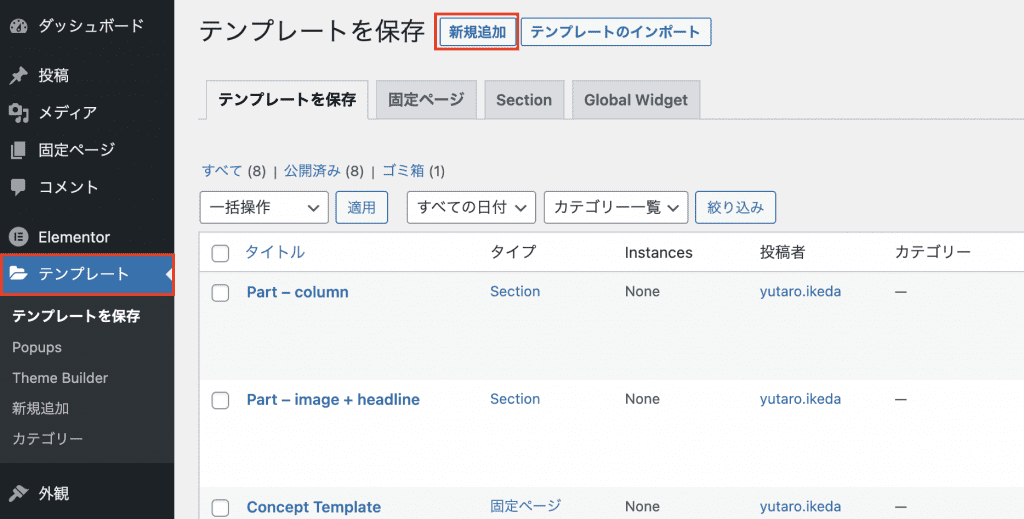Click the 固定ページ pages icon
Image resolution: width=1024 pixels, height=519 pixels.
(x=18, y=150)
